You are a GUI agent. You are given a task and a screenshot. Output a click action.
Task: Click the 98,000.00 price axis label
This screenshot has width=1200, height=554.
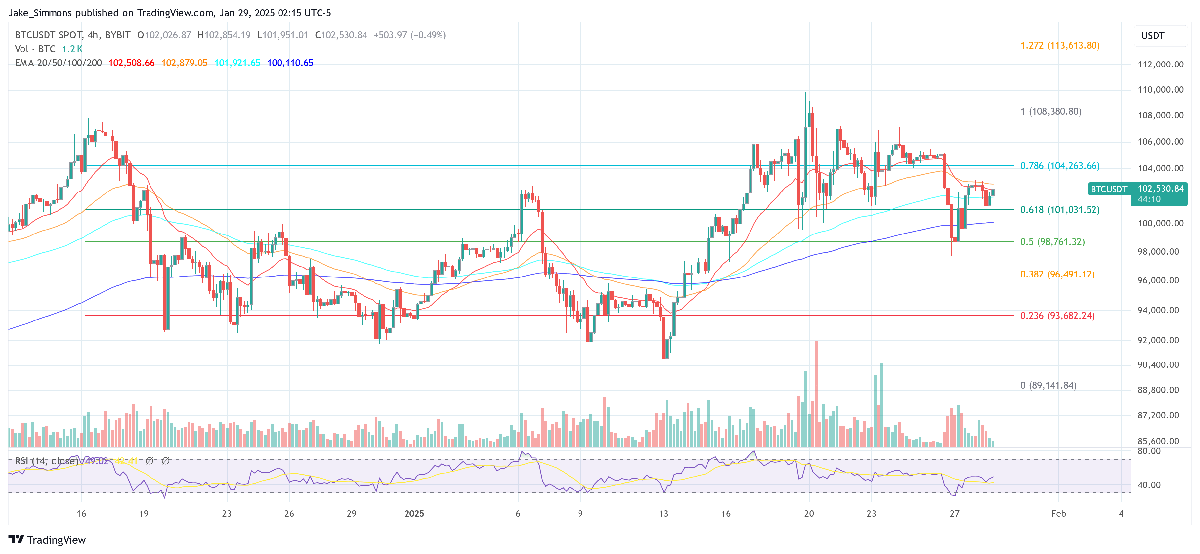point(1160,252)
